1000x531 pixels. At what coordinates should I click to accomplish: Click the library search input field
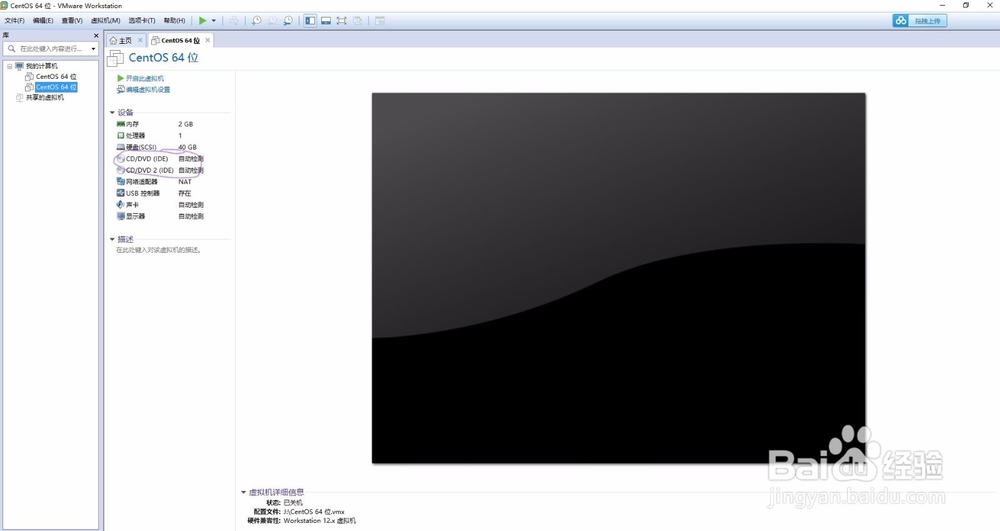click(x=48, y=48)
